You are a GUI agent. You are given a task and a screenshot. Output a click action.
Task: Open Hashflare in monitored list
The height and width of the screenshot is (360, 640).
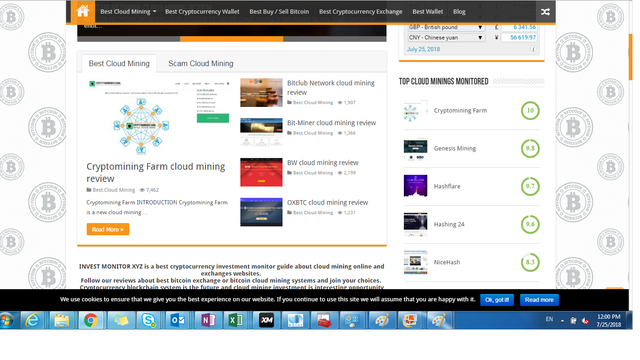click(447, 187)
